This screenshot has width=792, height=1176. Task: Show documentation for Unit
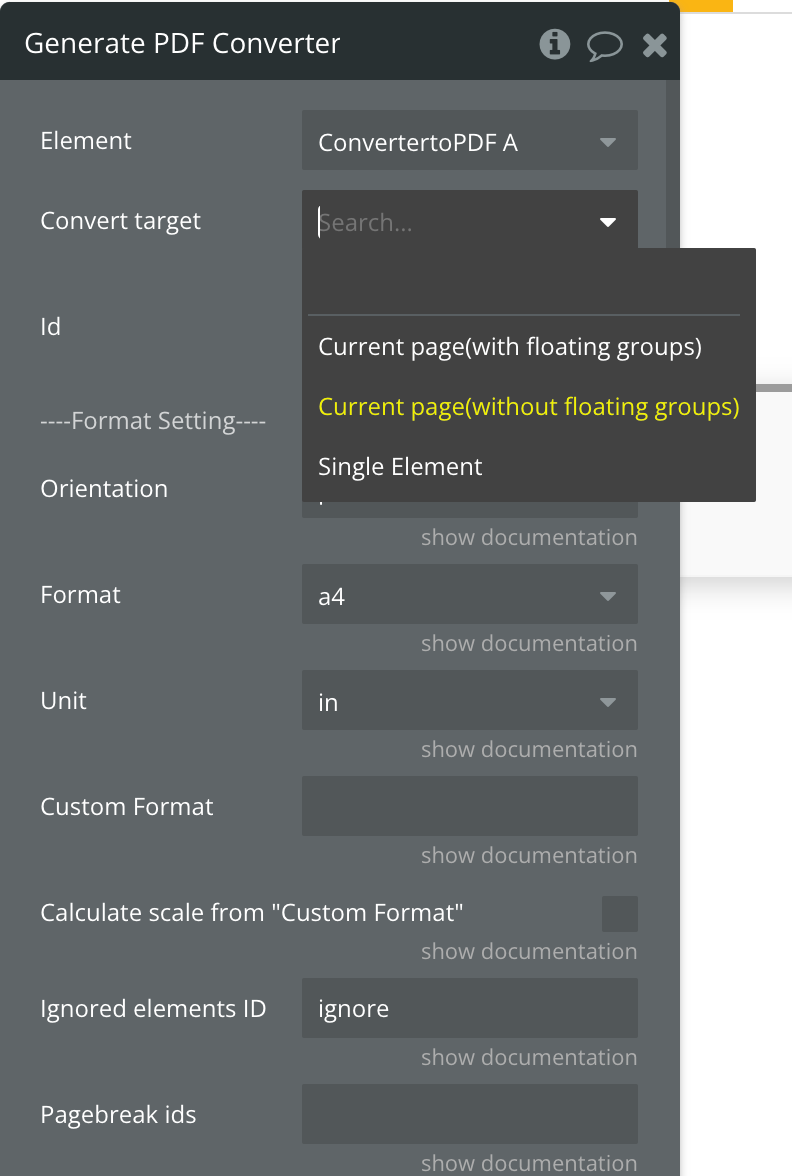point(529,748)
